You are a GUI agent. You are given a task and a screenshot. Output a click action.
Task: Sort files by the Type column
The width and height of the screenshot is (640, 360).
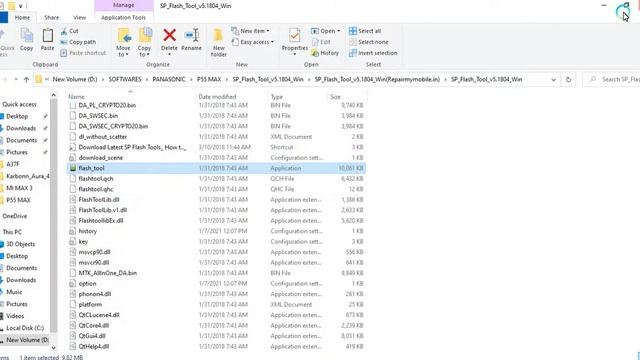[277, 97]
